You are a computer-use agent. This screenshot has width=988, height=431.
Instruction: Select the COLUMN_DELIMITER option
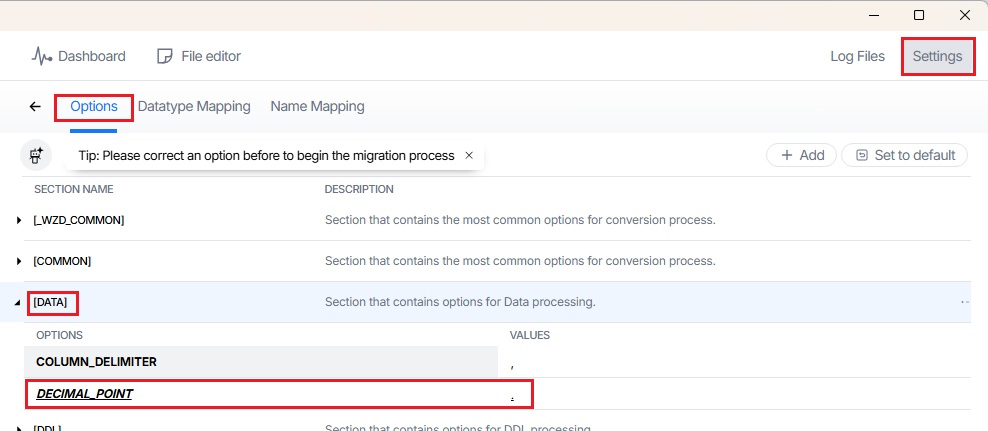(x=96, y=362)
